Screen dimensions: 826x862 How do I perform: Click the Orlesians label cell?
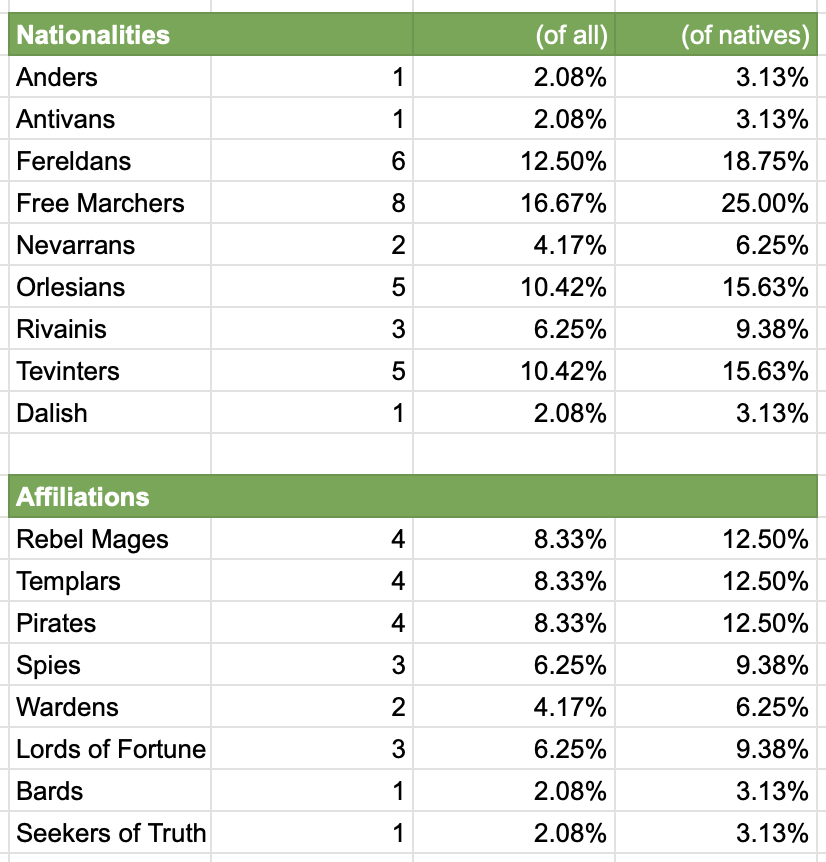[x=110, y=286]
